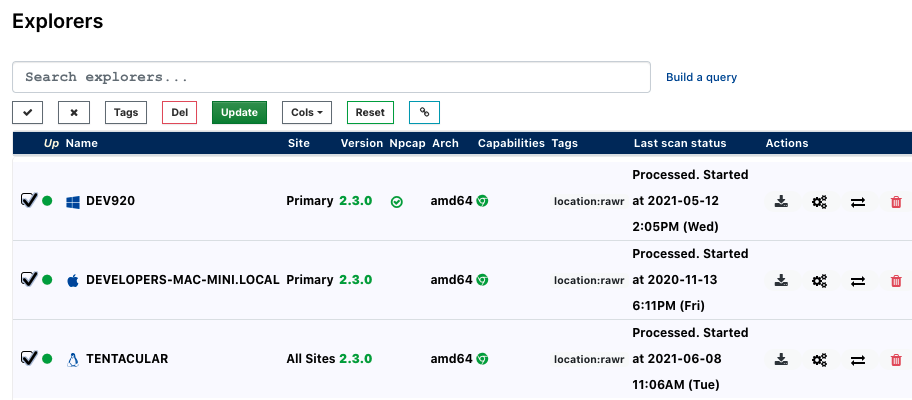
Task: Click the select-all checkmark button
Action: [x=27, y=113]
